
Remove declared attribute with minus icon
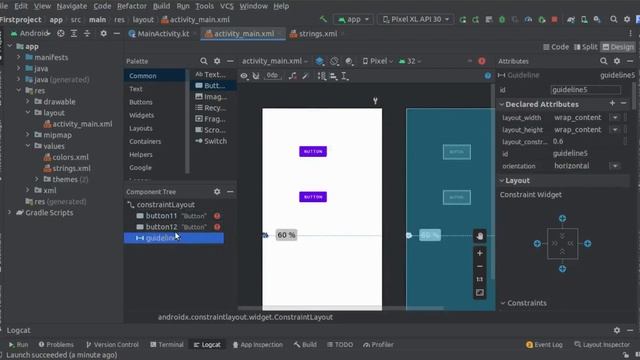coord(623,103)
